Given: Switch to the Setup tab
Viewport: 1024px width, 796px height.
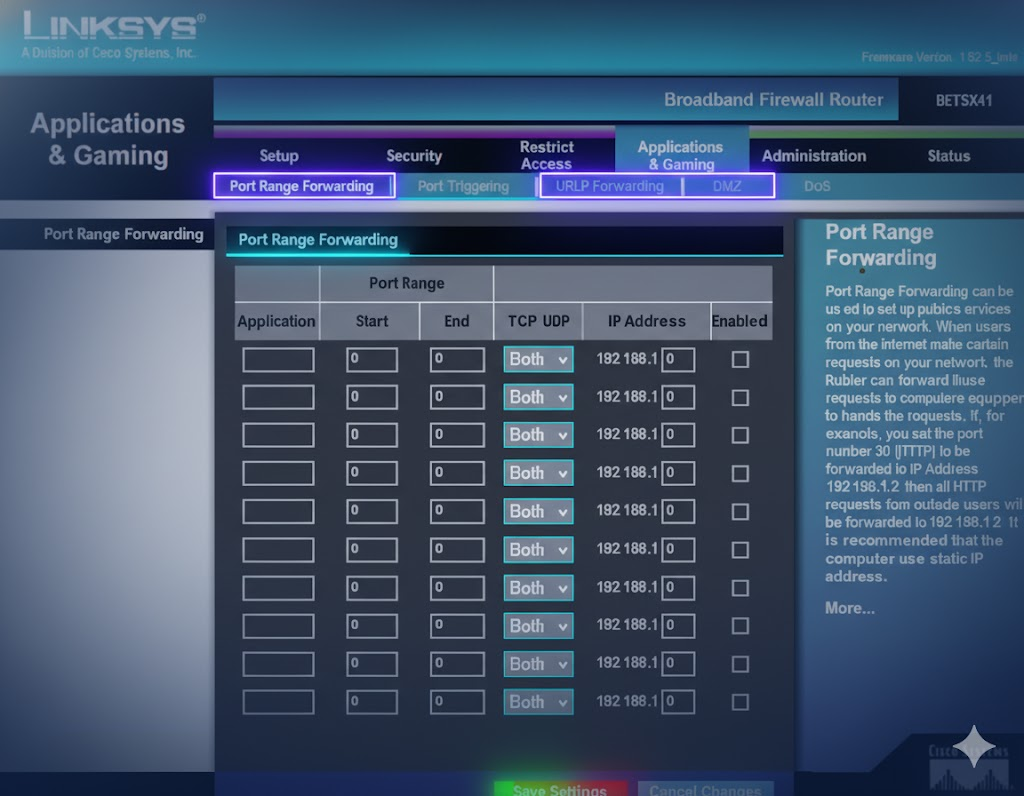Looking at the screenshot, I should pos(279,156).
